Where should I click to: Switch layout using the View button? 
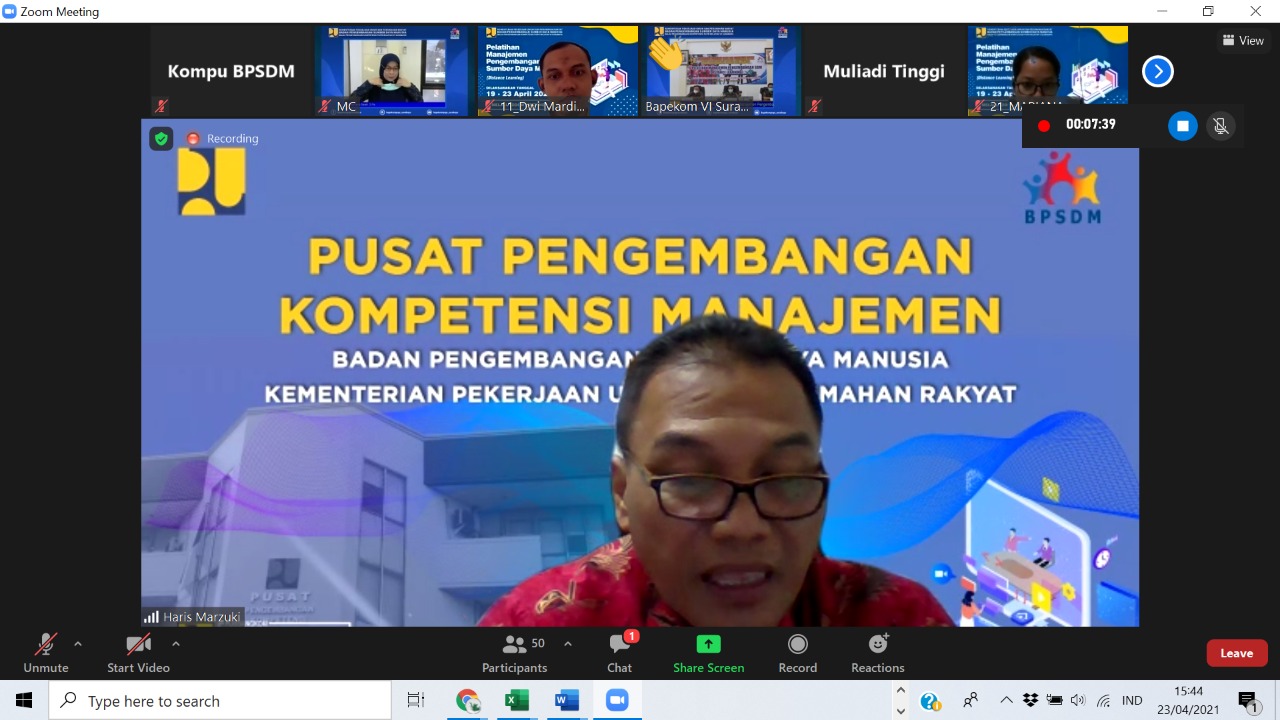coord(1243,41)
